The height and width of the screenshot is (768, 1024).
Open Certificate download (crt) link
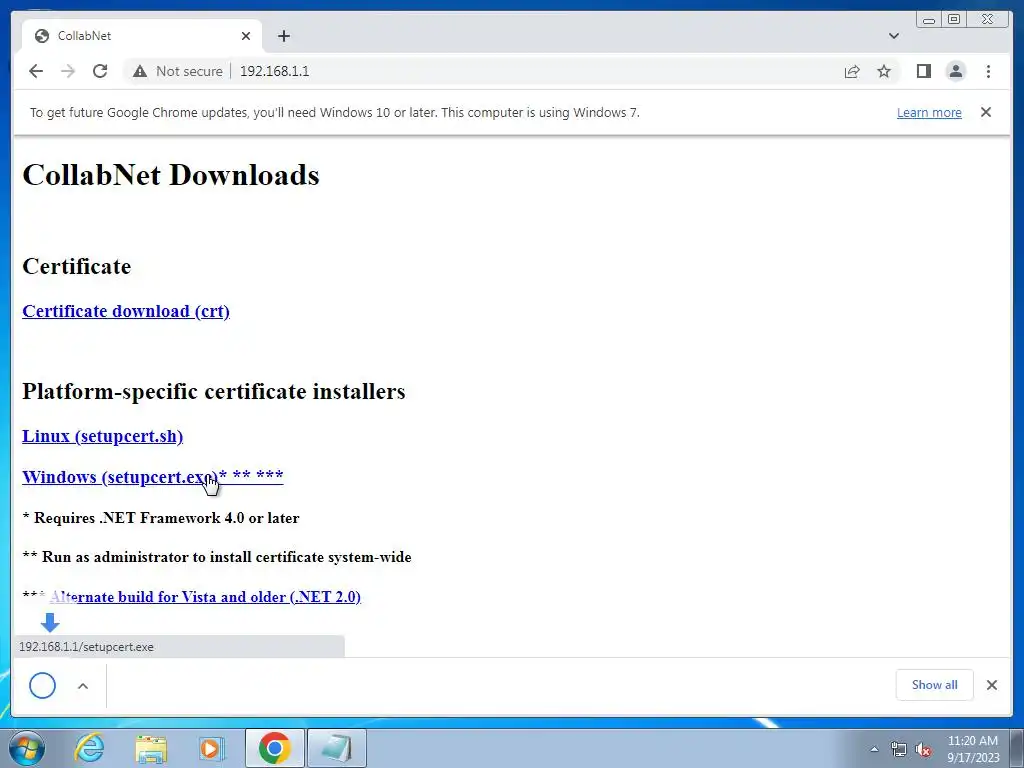pyautogui.click(x=126, y=311)
